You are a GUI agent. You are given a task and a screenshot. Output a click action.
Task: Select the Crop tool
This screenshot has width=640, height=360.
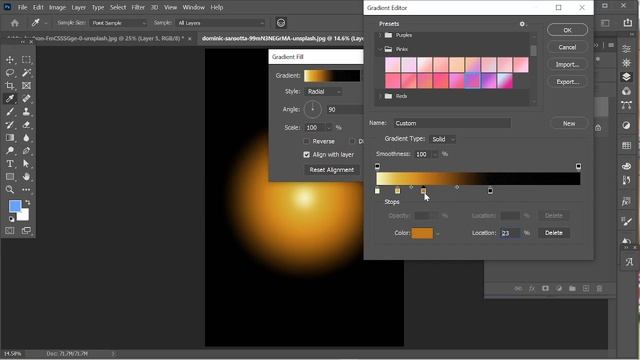(x=10, y=86)
